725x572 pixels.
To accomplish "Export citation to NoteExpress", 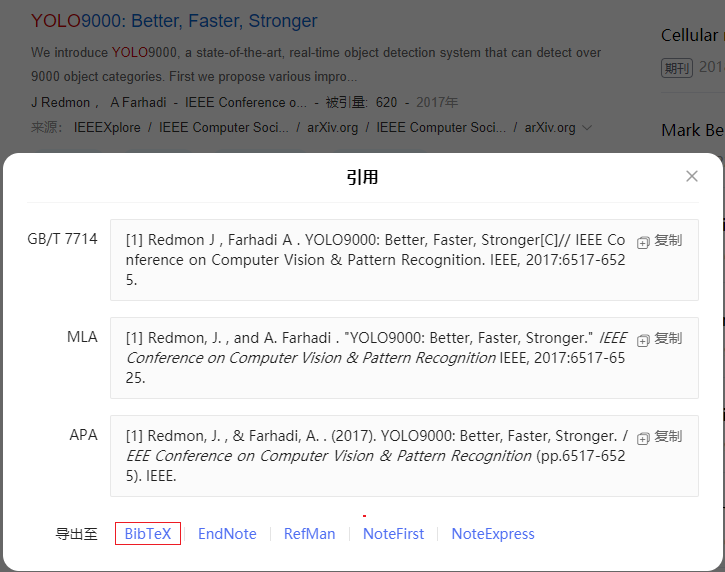I will (x=493, y=534).
